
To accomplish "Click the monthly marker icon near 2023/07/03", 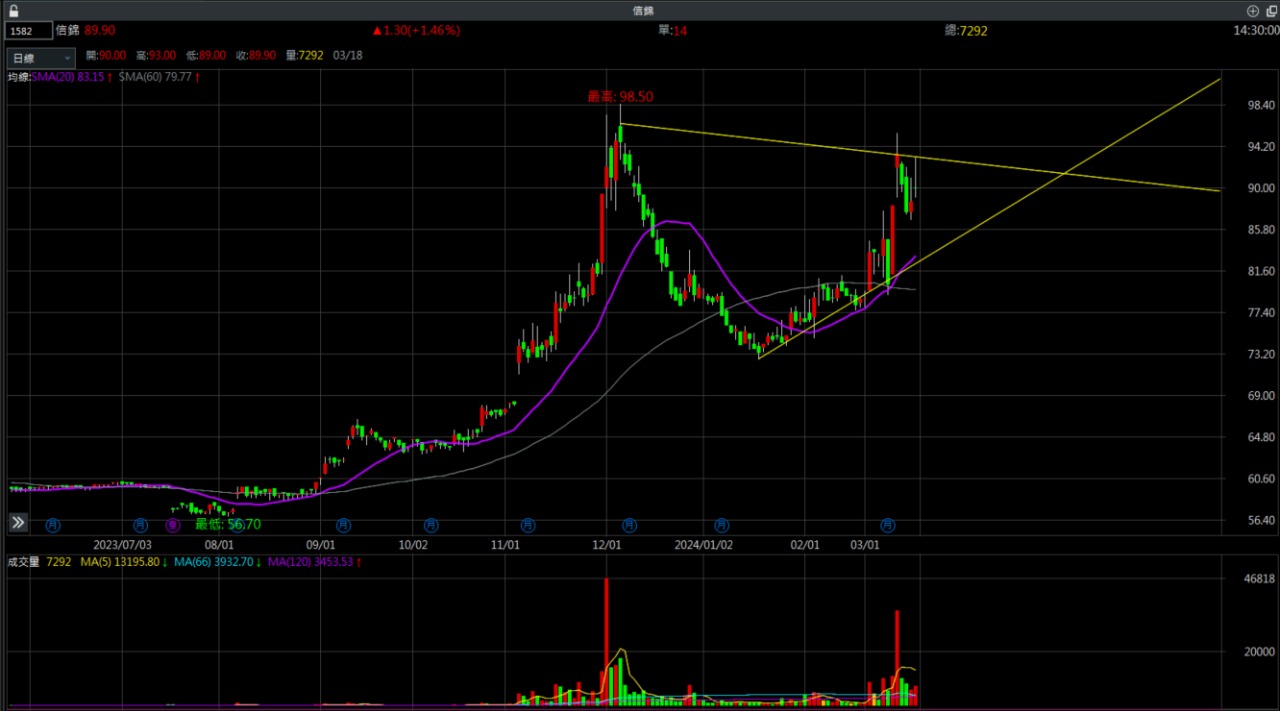I will tap(140, 525).
